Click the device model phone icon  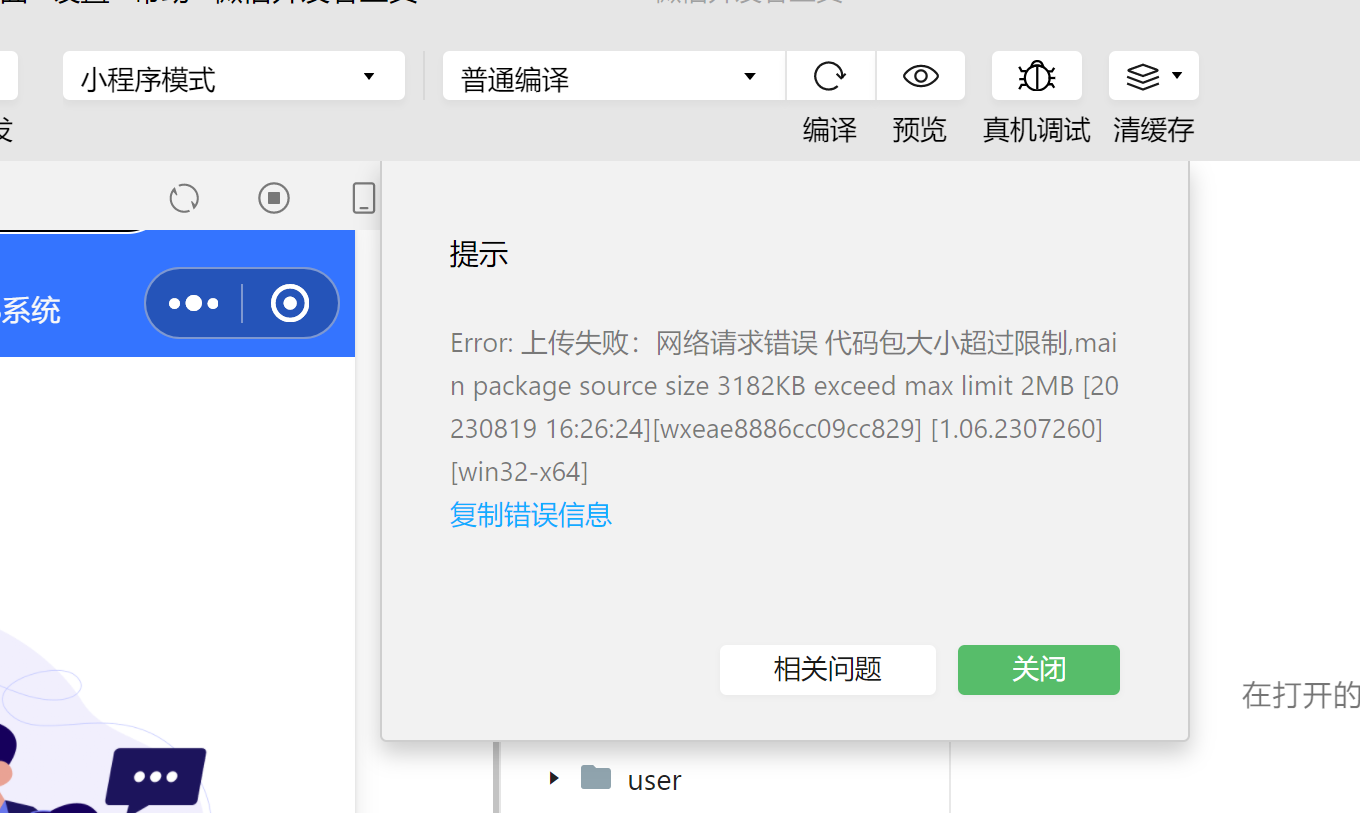(x=363, y=198)
